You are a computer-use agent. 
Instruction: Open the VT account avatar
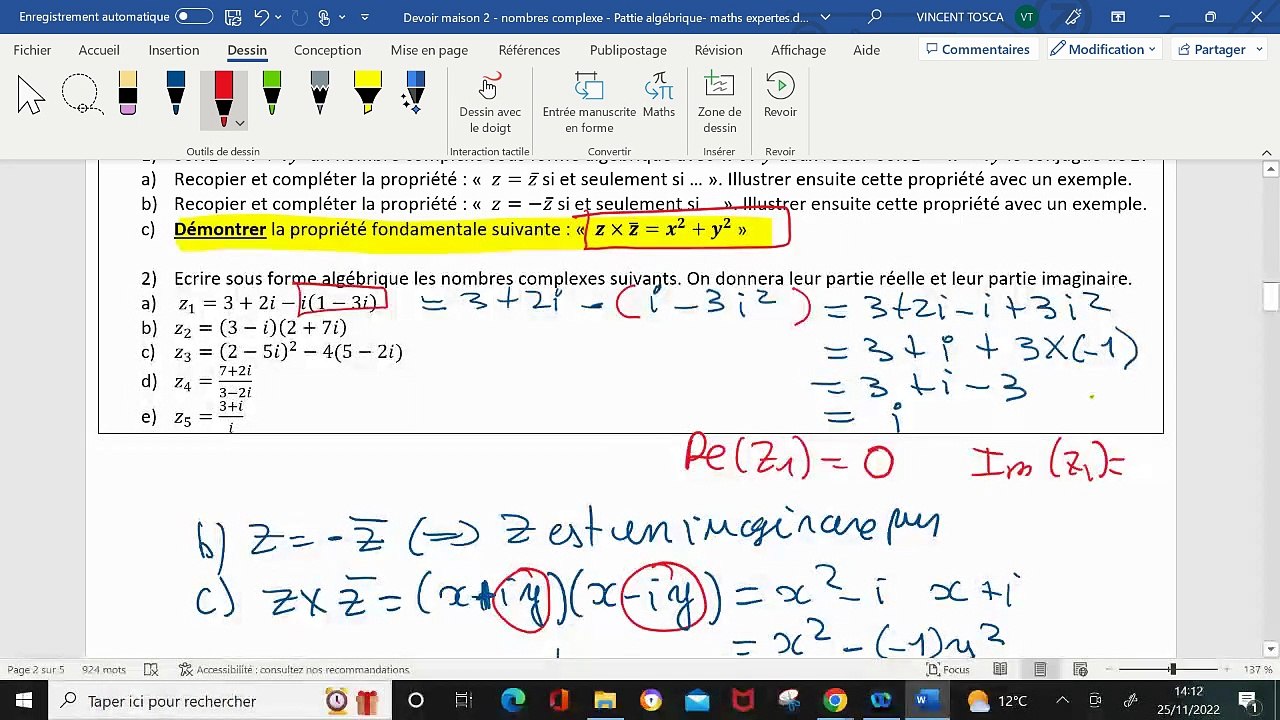[1026, 17]
